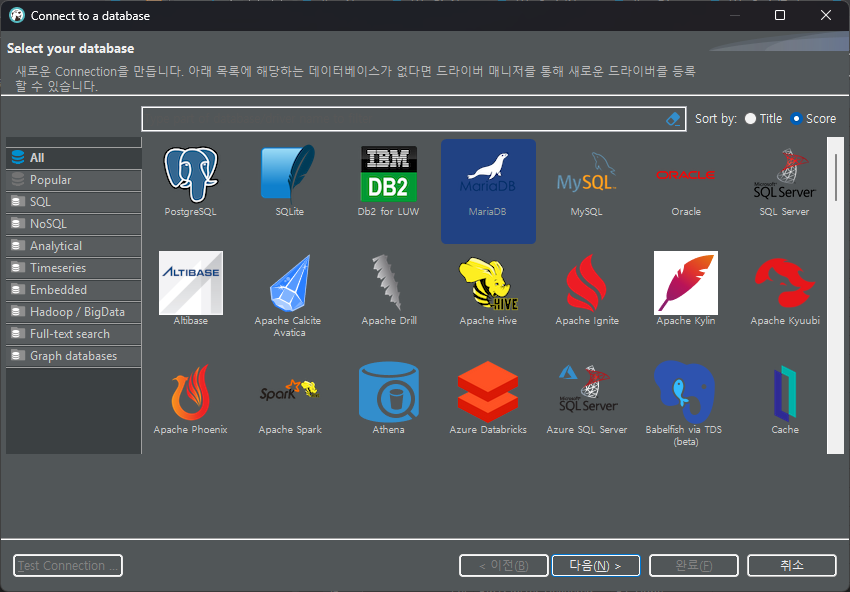Image resolution: width=850 pixels, height=592 pixels.
Task: Proceed with the 다음(N) button
Action: pyautogui.click(x=596, y=565)
